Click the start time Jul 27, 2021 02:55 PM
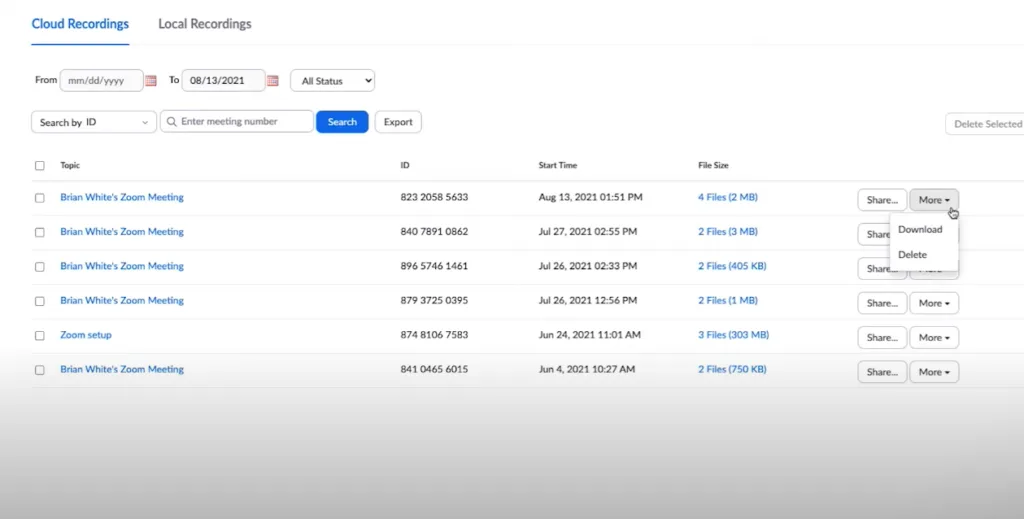1024x519 pixels. [588, 232]
